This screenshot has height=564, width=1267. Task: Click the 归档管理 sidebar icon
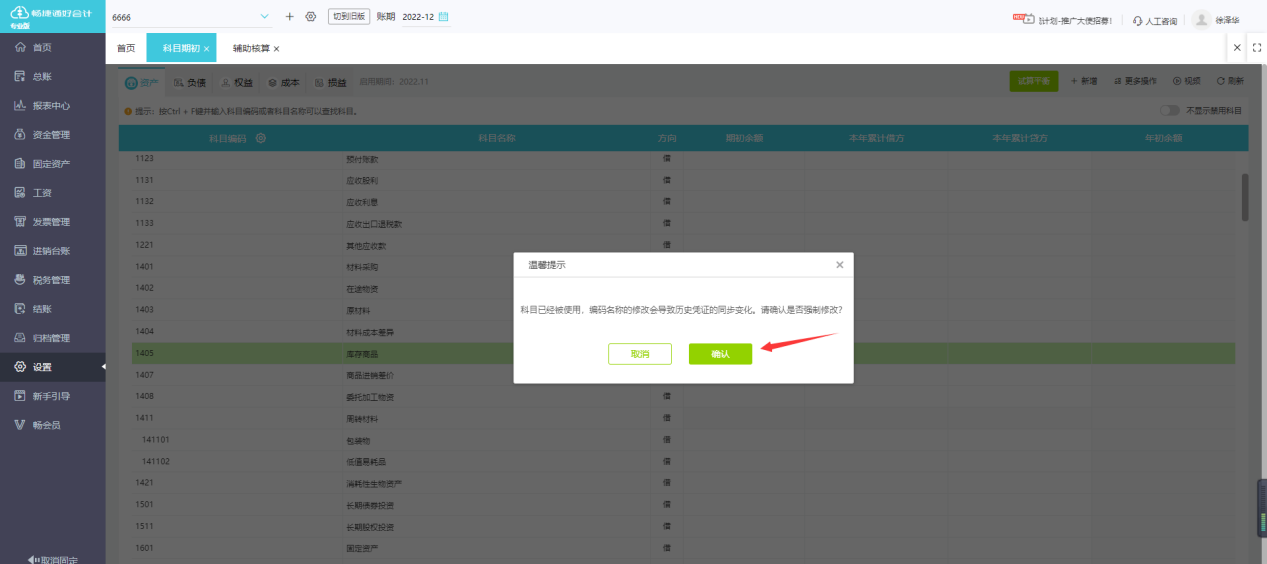click(20, 338)
